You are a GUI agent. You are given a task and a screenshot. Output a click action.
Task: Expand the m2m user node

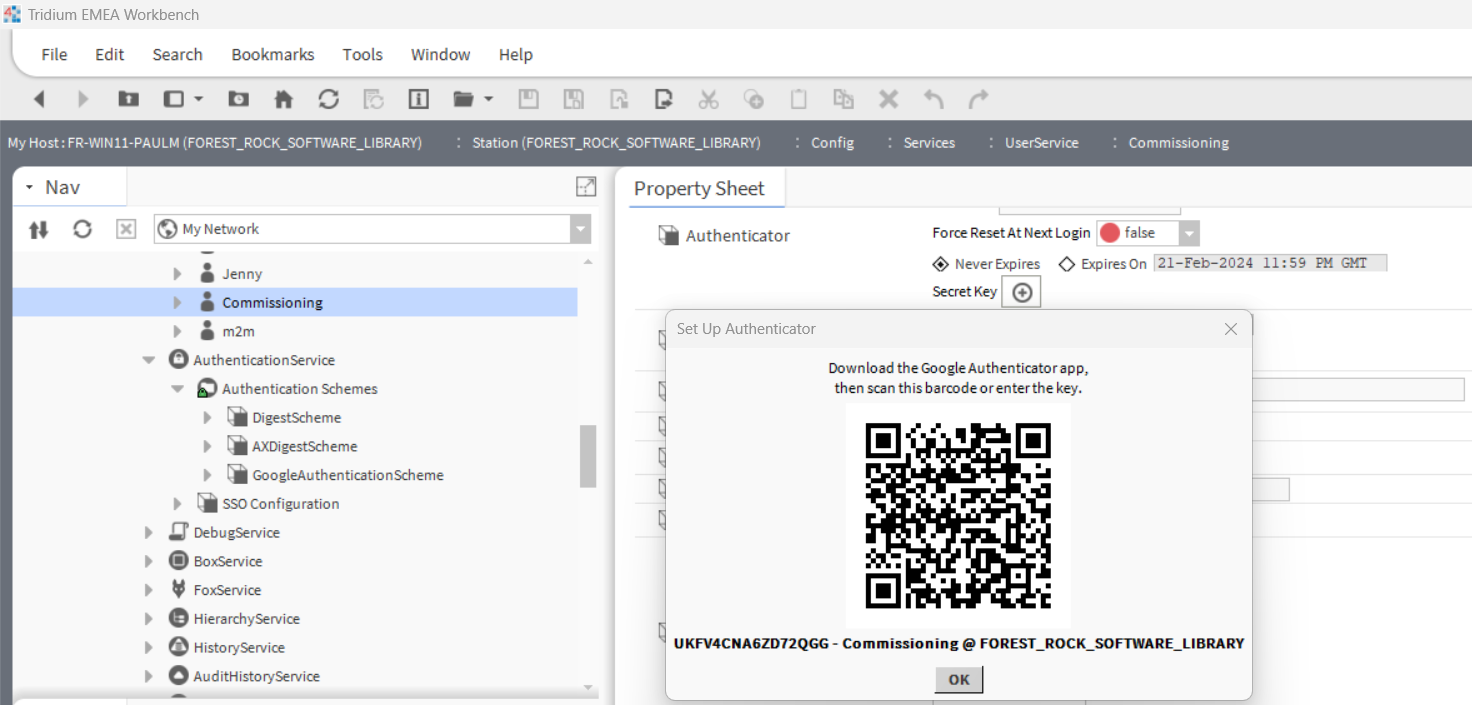coord(177,331)
